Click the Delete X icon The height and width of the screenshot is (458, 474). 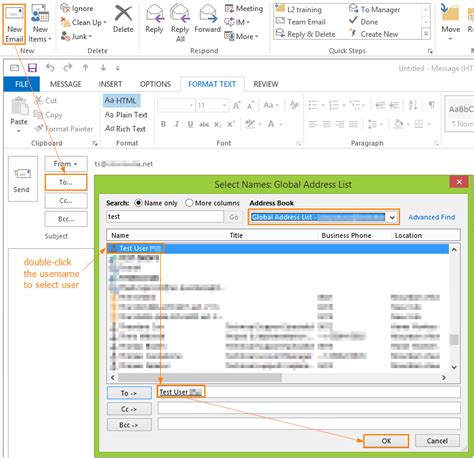pos(123,14)
